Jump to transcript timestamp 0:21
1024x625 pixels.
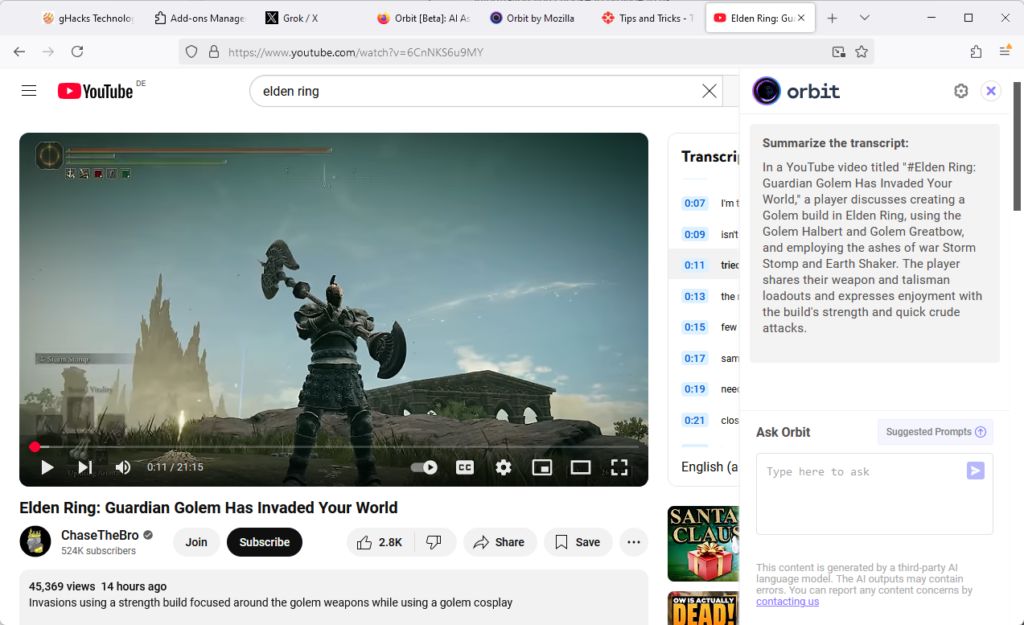[x=694, y=420]
